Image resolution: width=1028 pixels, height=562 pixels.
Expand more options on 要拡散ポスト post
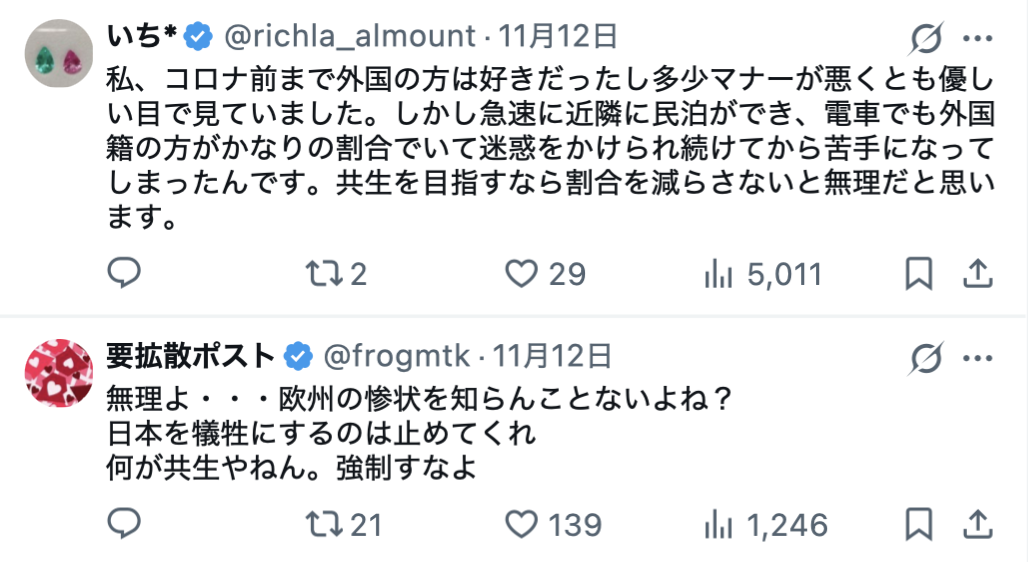tap(977, 357)
